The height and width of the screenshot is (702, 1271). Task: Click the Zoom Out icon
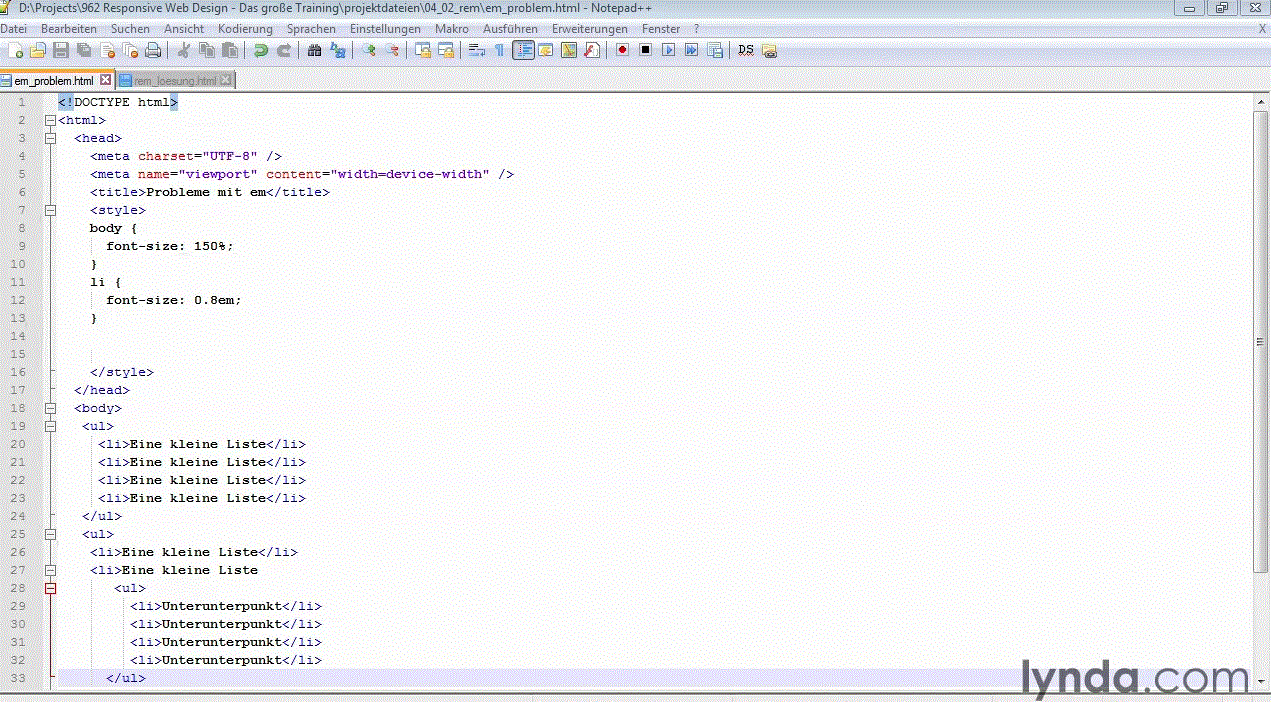coord(392,50)
